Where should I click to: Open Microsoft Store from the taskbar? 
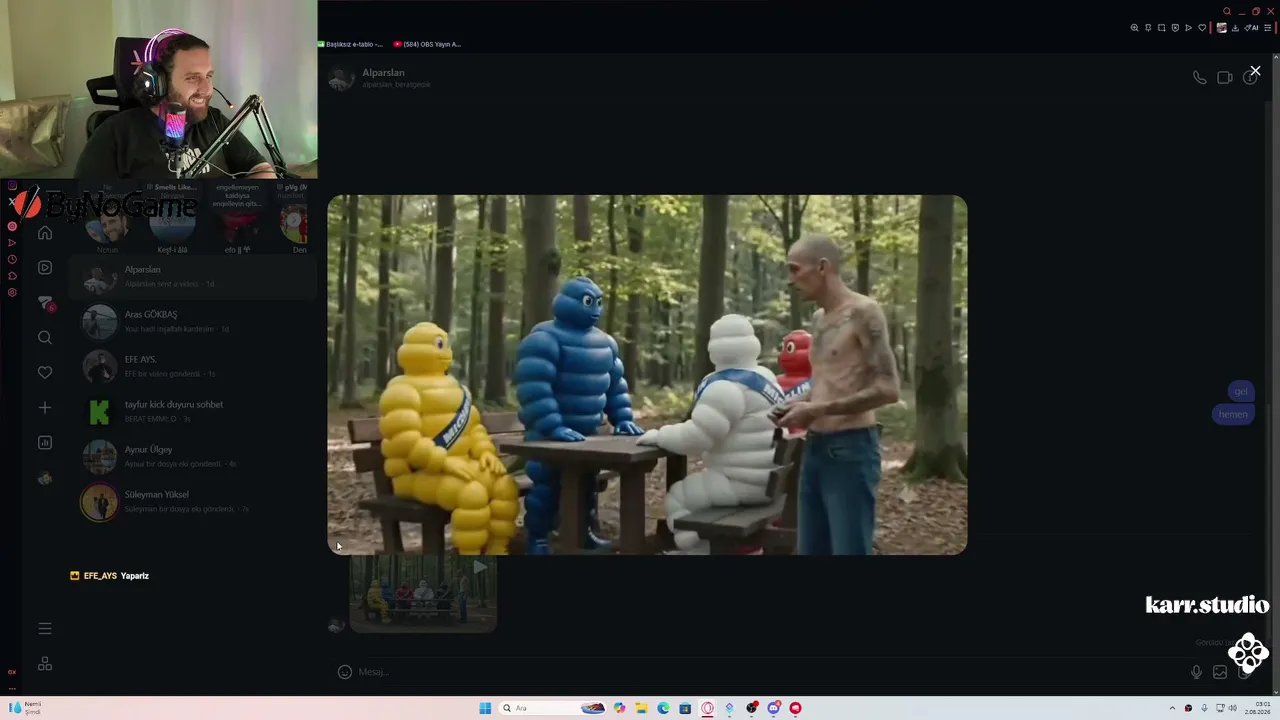tap(685, 708)
